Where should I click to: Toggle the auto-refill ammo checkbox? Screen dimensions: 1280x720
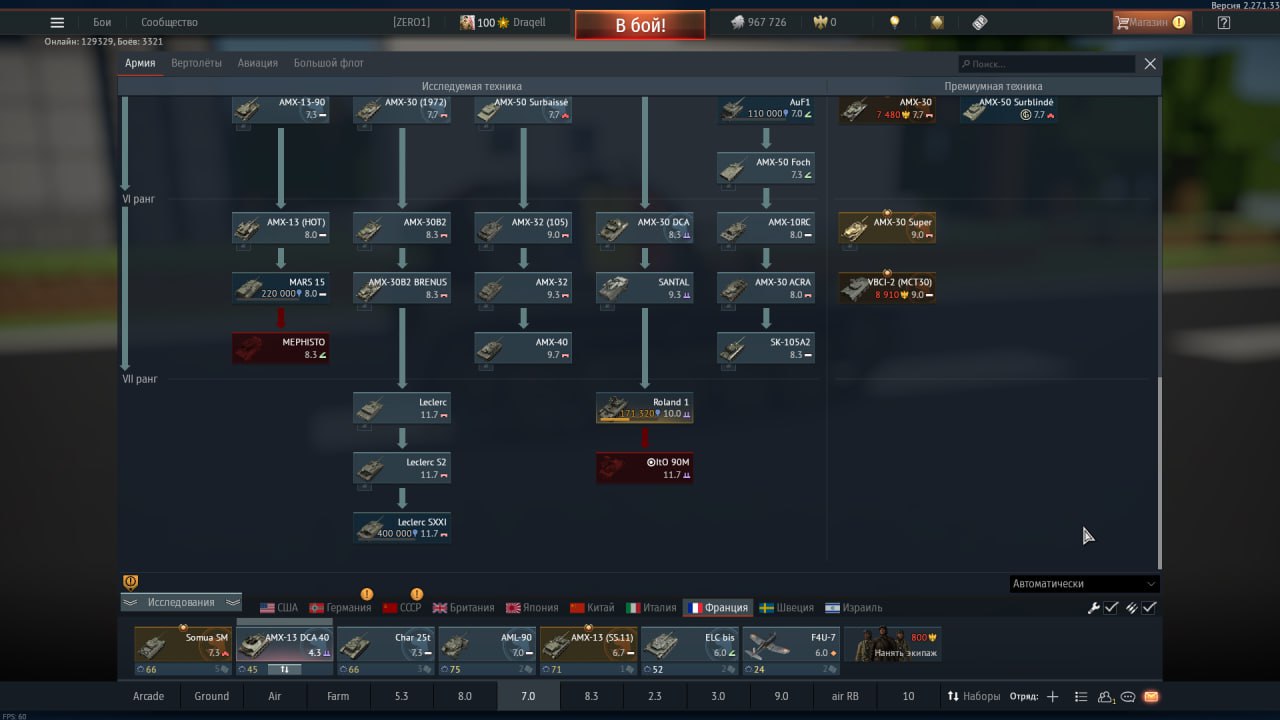click(1150, 608)
